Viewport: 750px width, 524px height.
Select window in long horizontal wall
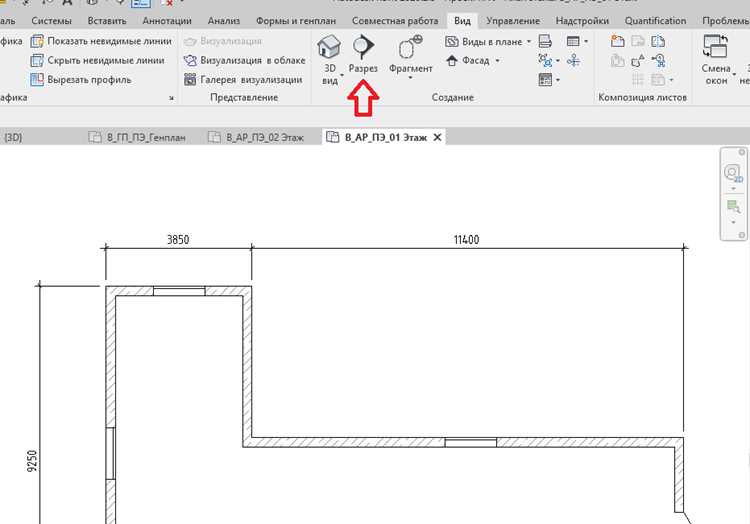click(x=471, y=442)
